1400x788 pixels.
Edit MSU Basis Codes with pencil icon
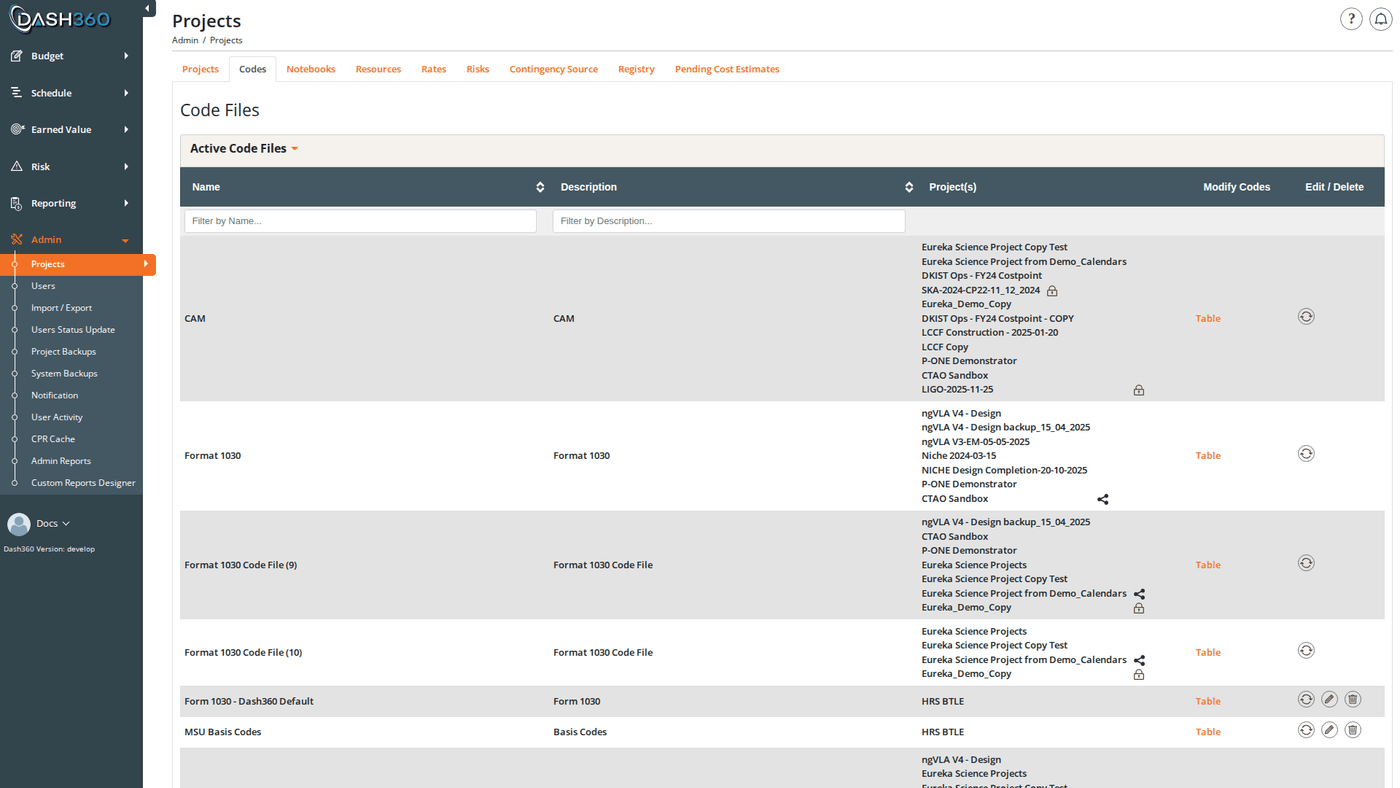1329,730
